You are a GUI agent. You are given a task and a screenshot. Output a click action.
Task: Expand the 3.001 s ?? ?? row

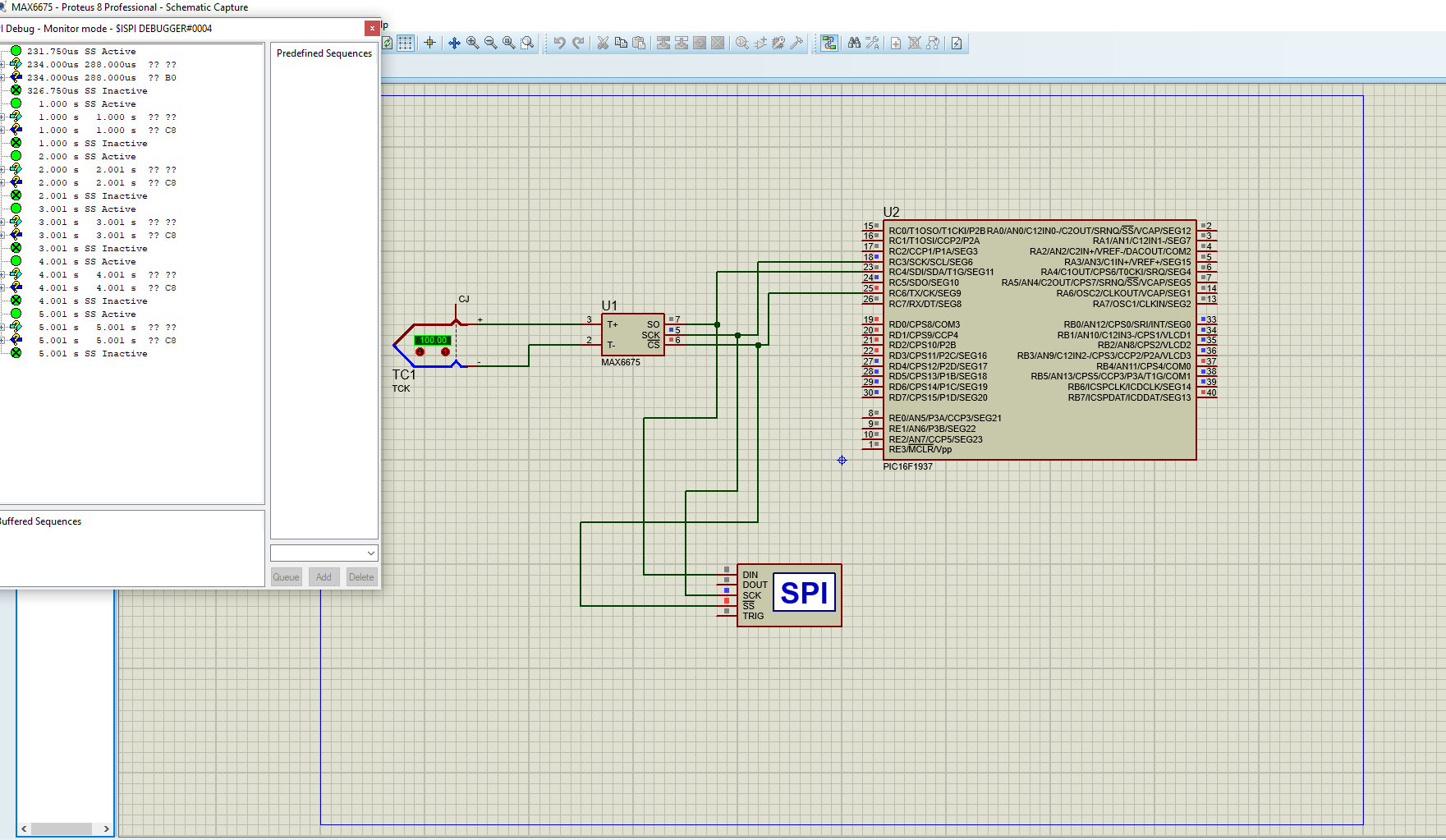coord(2,223)
